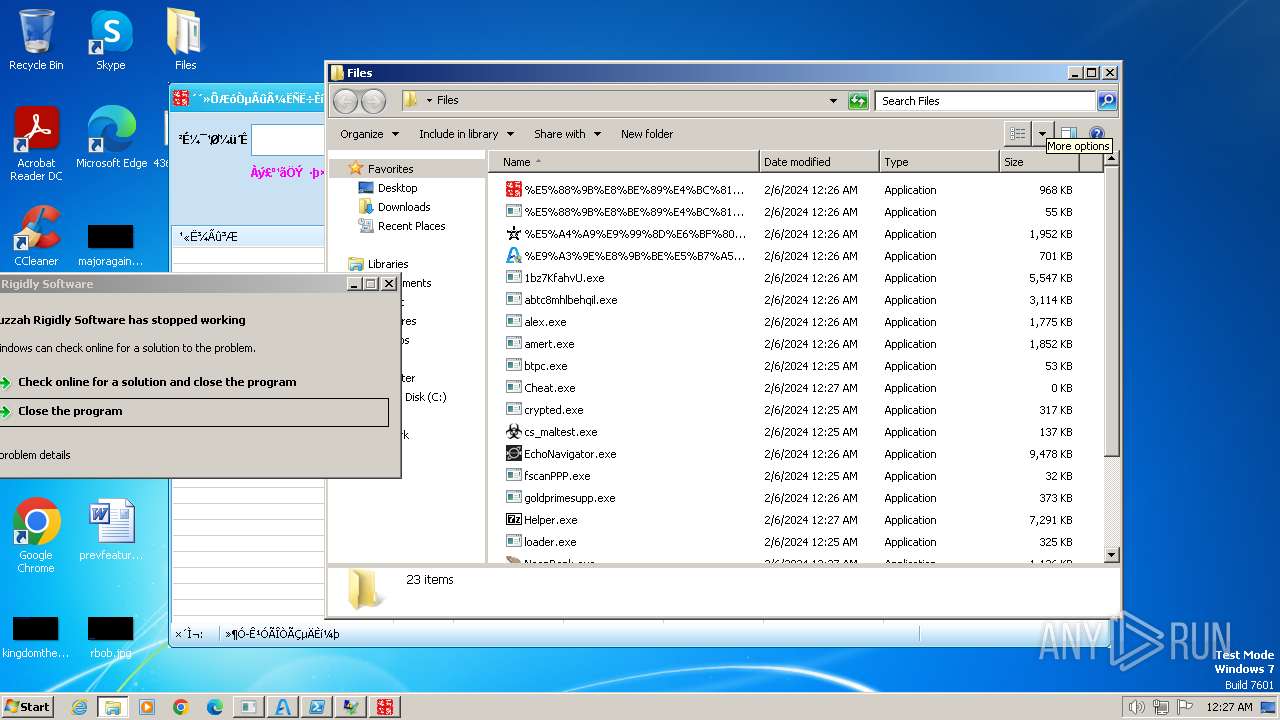Open Windows Media Player taskbar icon

tap(147, 707)
